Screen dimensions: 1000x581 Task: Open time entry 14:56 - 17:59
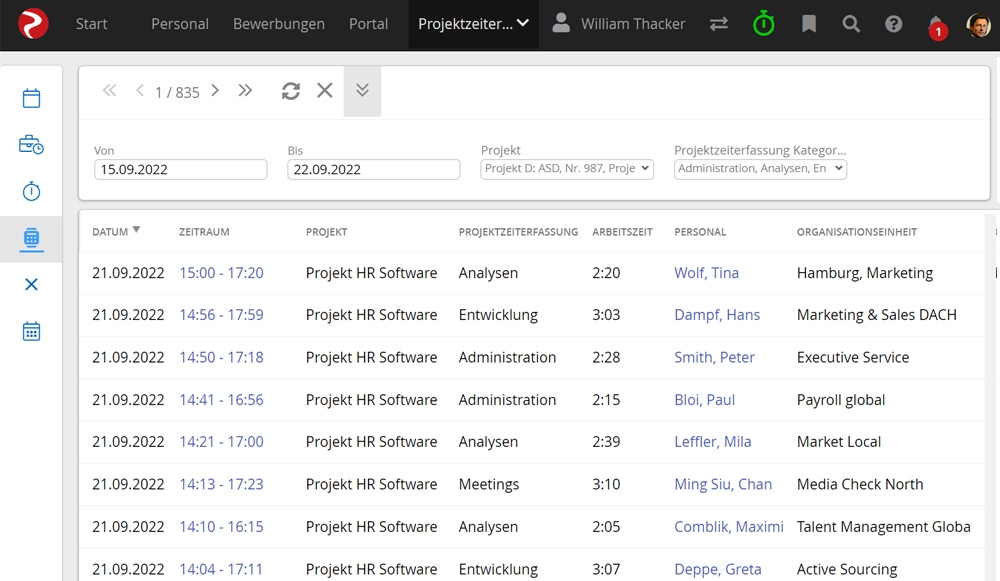pos(221,315)
